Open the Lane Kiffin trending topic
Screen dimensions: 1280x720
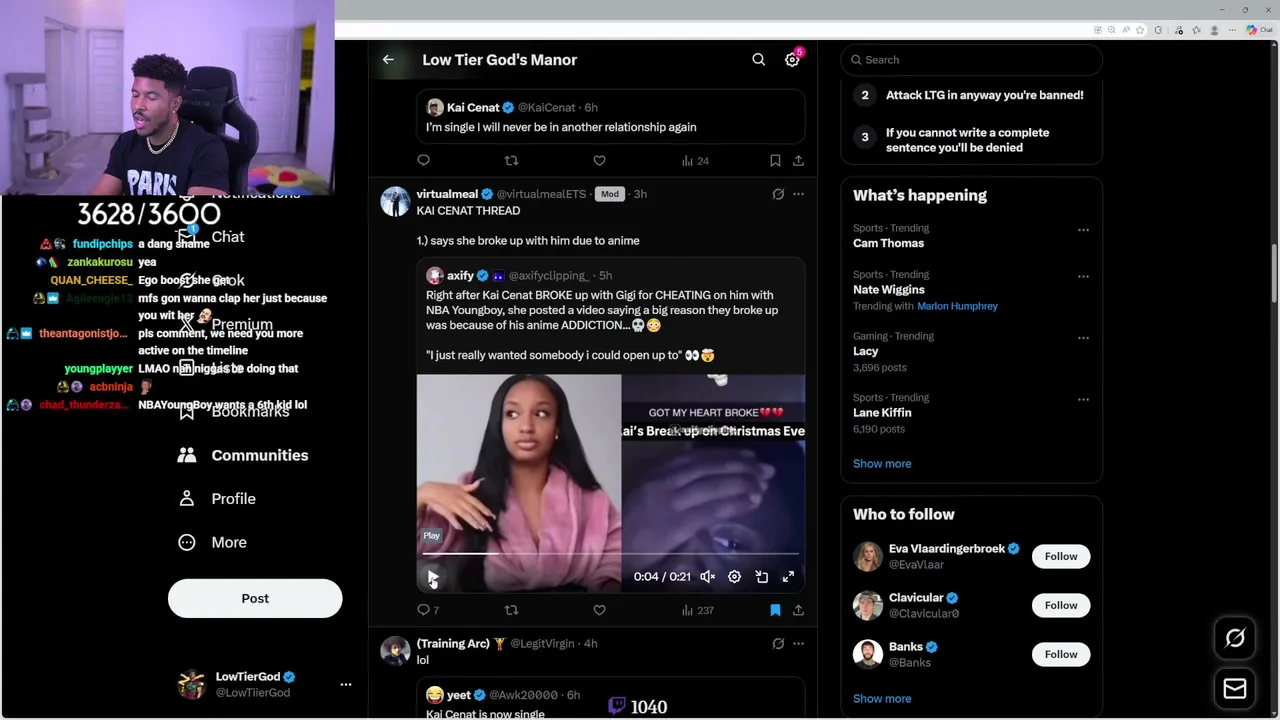click(x=882, y=412)
